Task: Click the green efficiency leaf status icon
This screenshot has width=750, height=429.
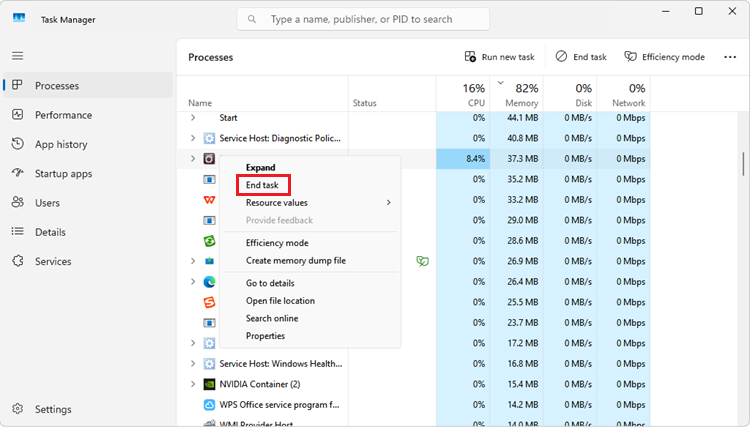Action: click(422, 261)
